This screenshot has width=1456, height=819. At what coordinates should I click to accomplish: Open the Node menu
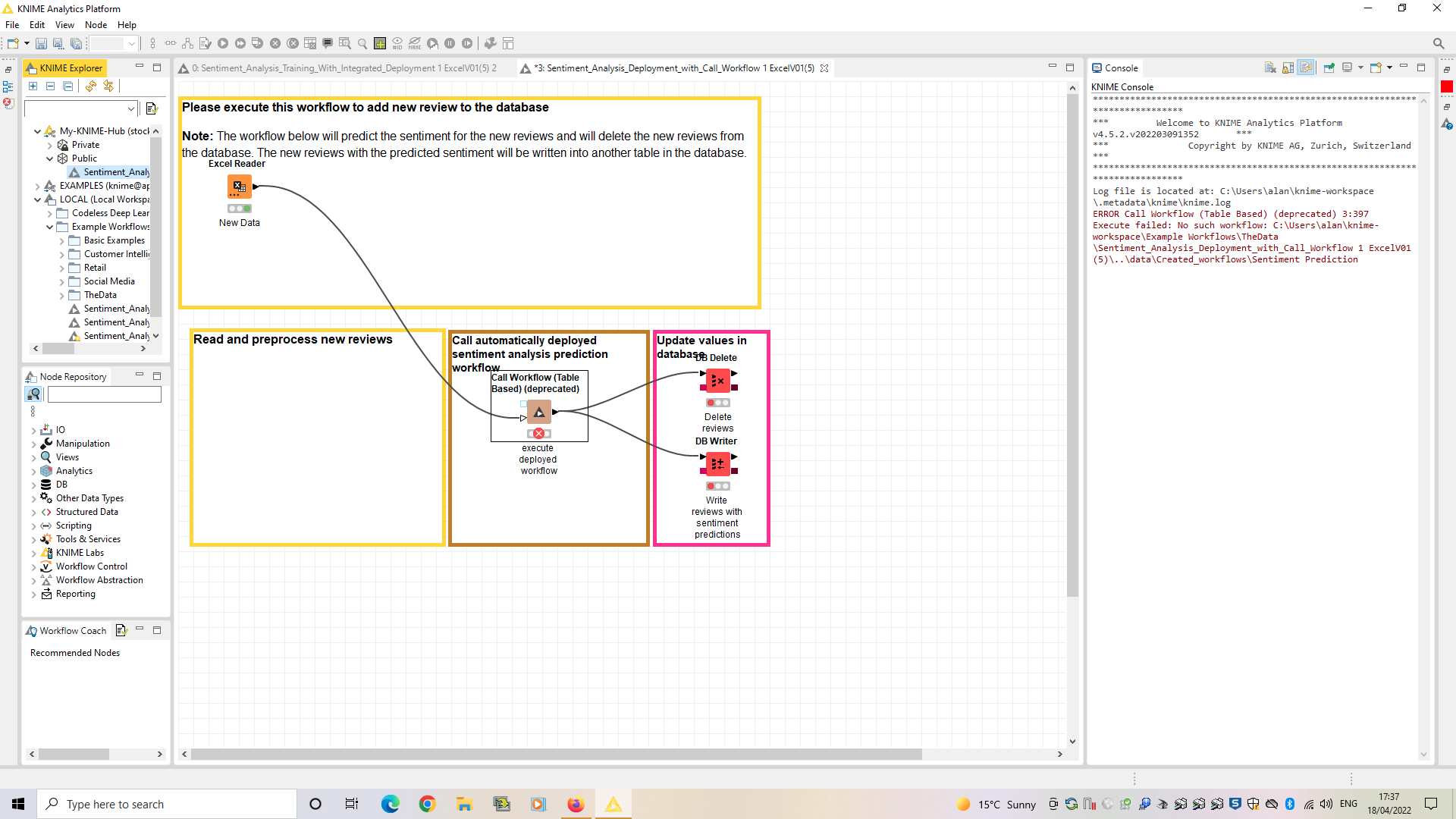[x=96, y=24]
